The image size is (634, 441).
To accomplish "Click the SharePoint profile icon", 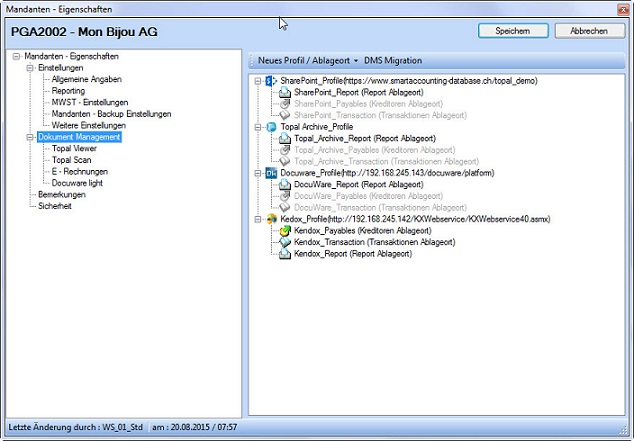I will (x=271, y=80).
